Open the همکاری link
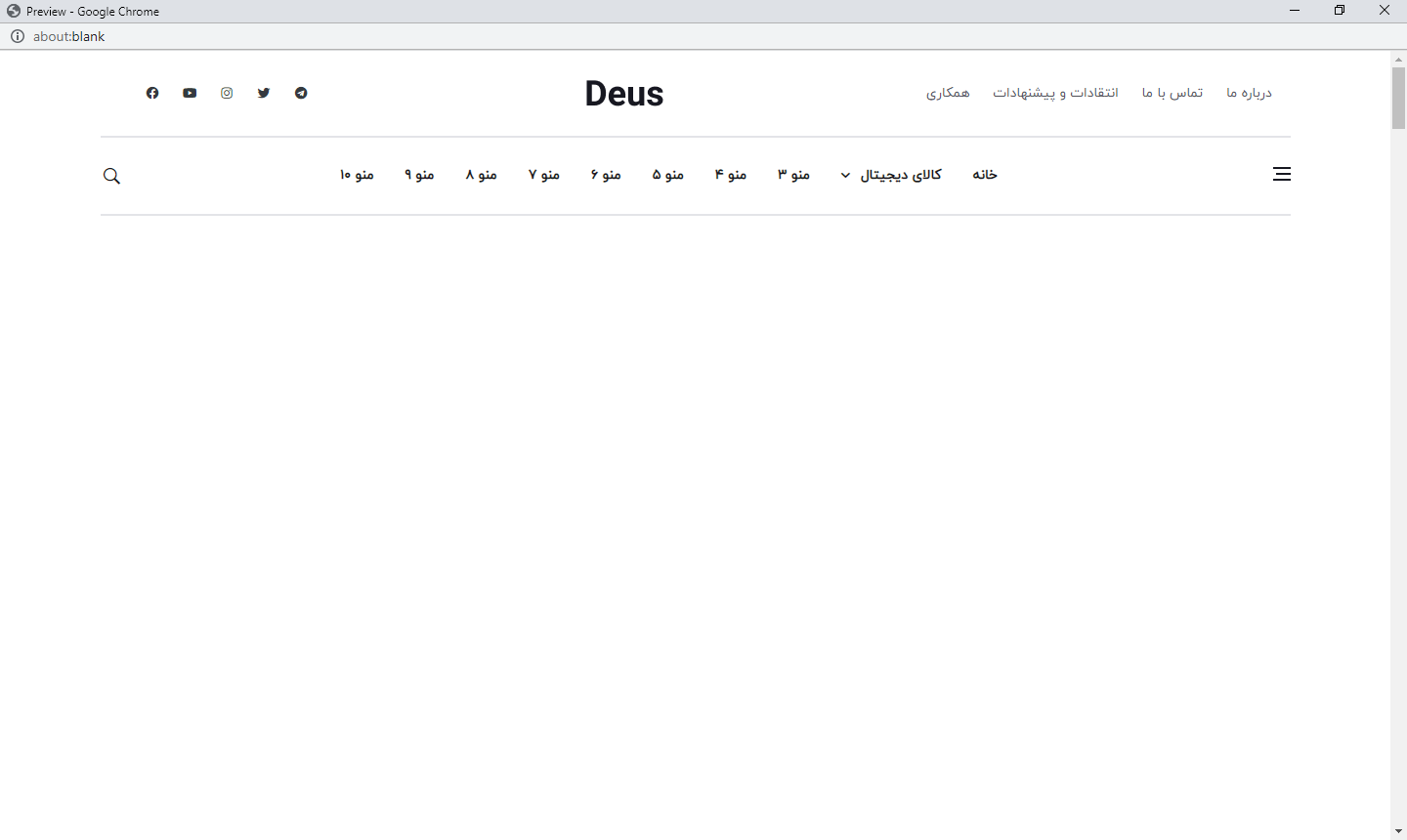1407x840 pixels. 948,93
